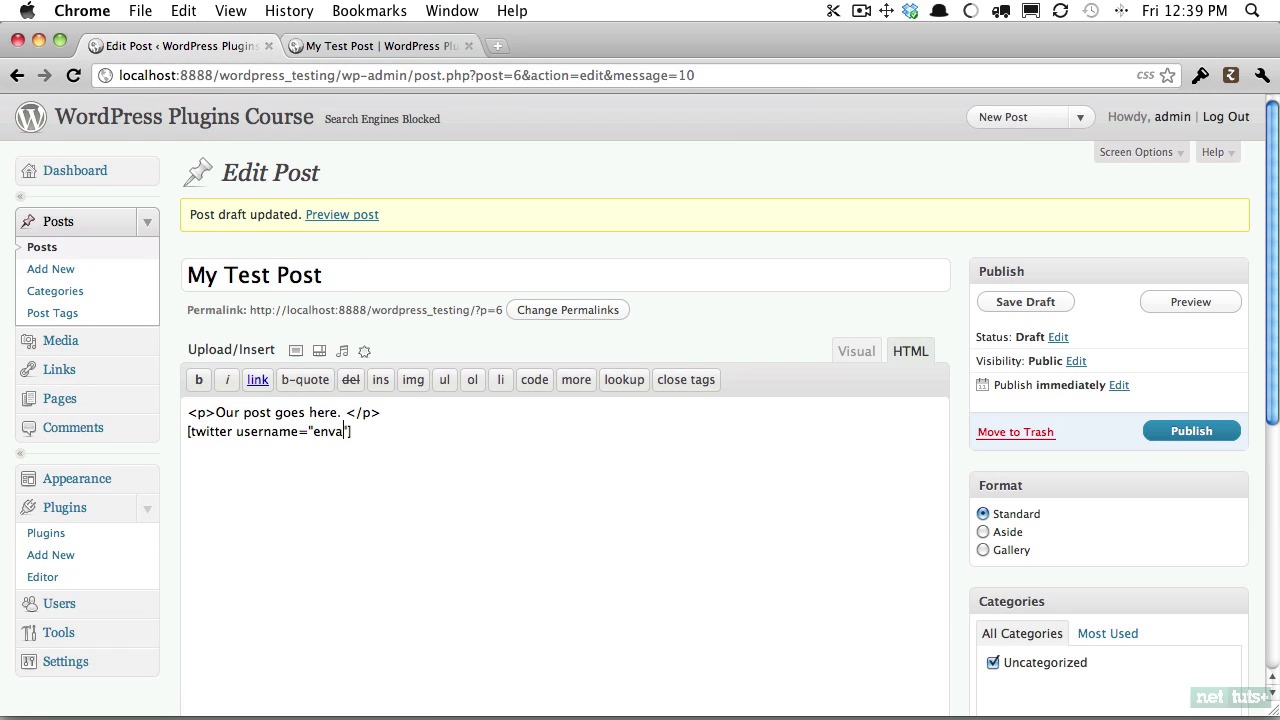The image size is (1280, 720).
Task: Click the Tools sidebar icon
Action: pyautogui.click(x=28, y=633)
